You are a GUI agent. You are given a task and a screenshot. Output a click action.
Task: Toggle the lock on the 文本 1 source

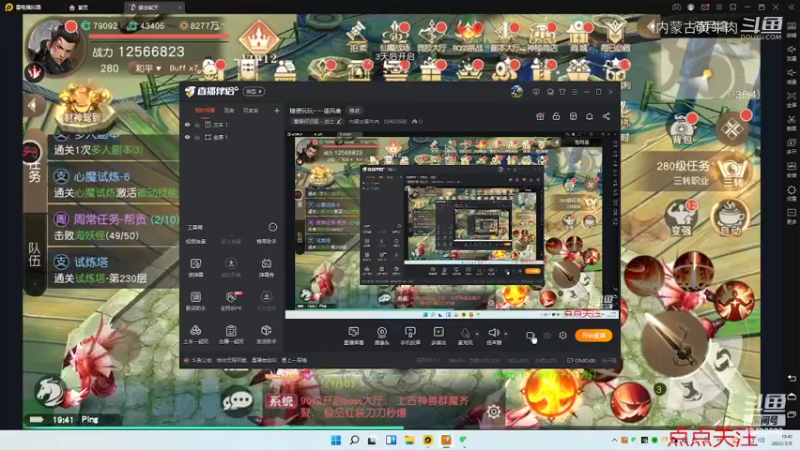click(197, 124)
